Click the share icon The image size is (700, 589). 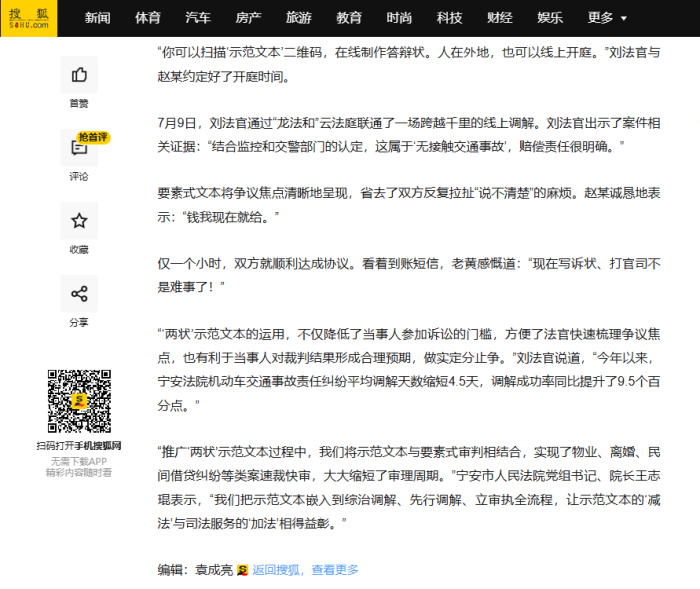click(79, 294)
